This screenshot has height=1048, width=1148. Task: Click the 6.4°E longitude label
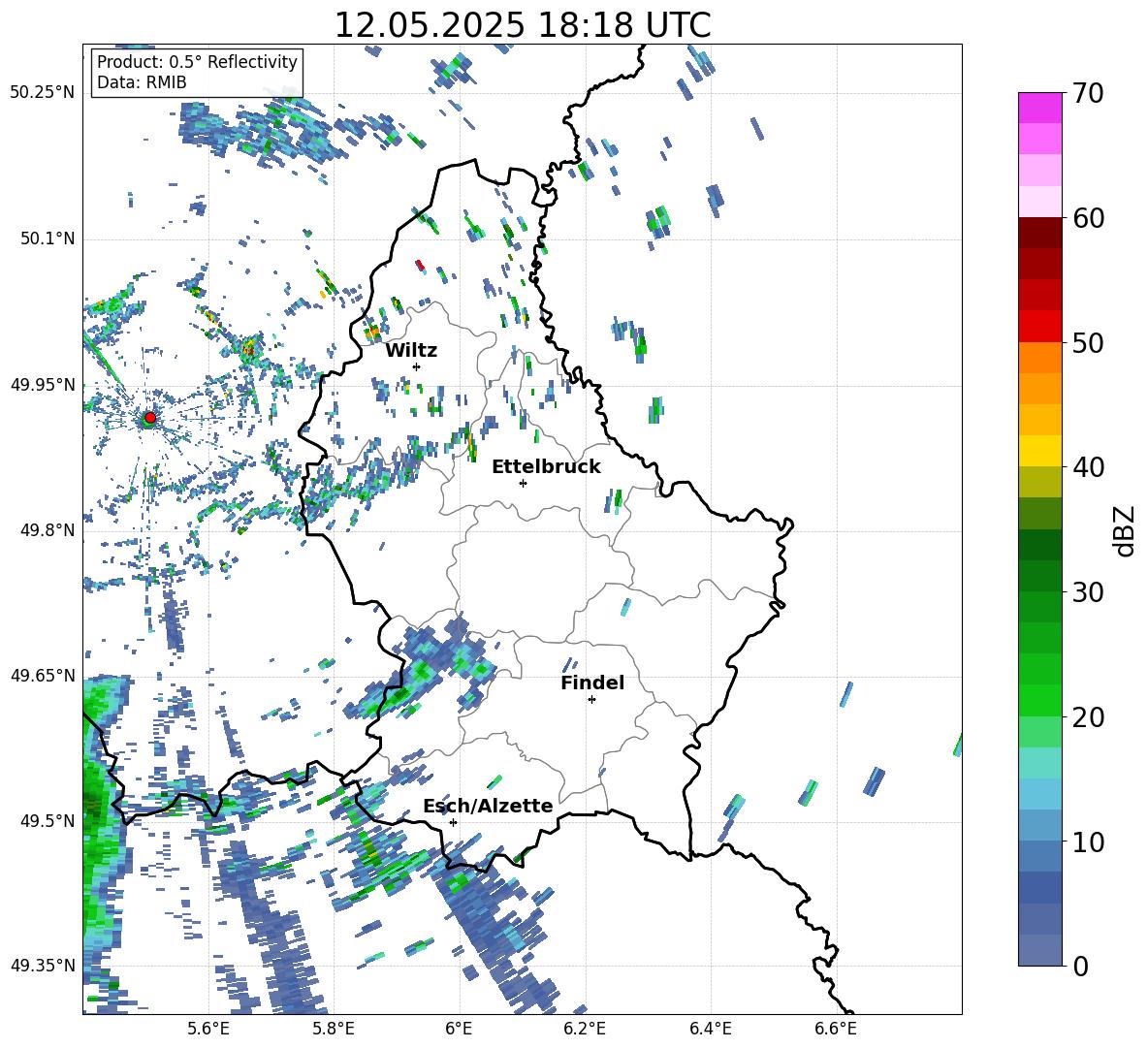click(710, 1029)
